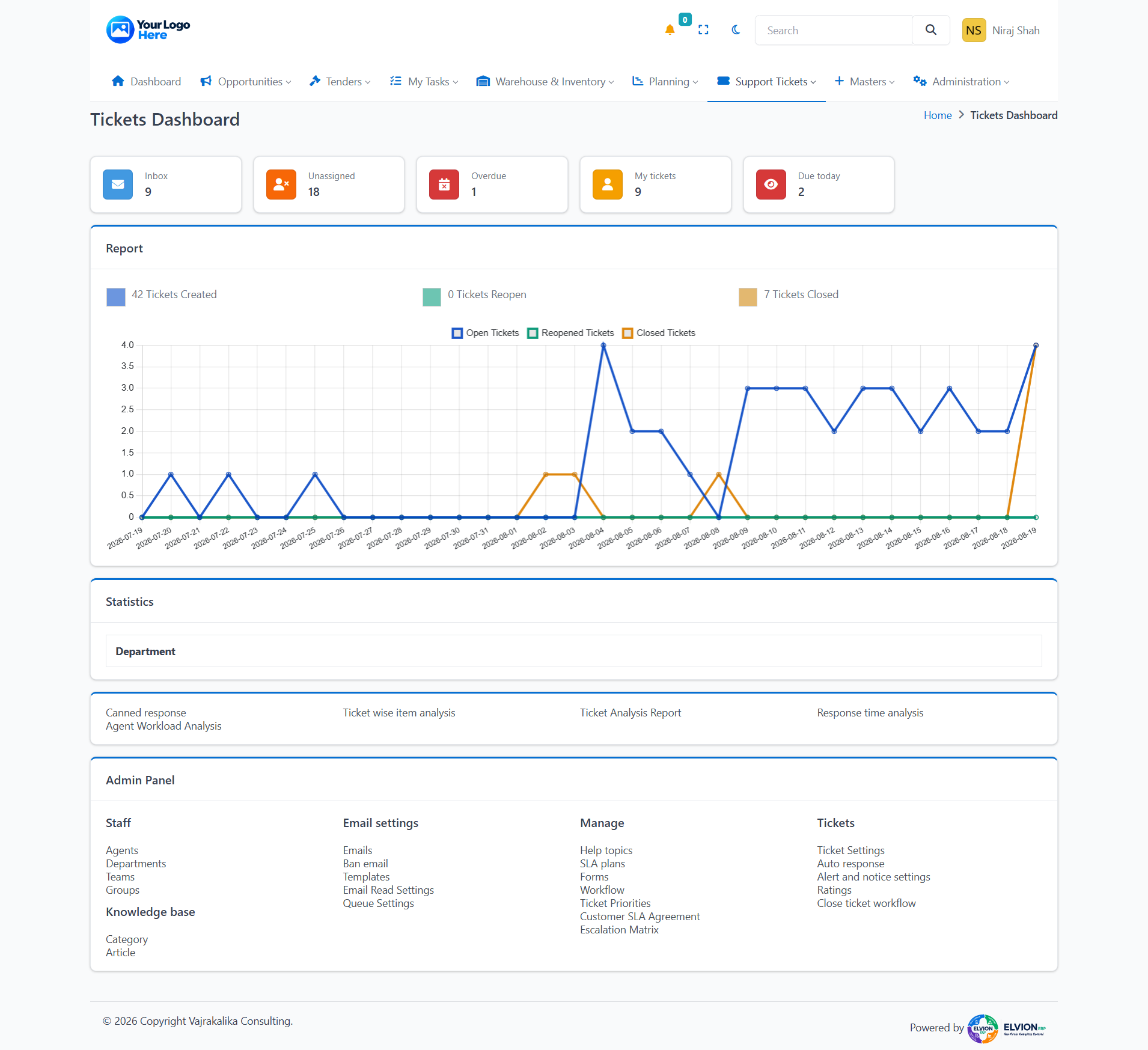Image resolution: width=1148 pixels, height=1050 pixels.
Task: Open the Niraj Shah user menu
Action: (1016, 31)
